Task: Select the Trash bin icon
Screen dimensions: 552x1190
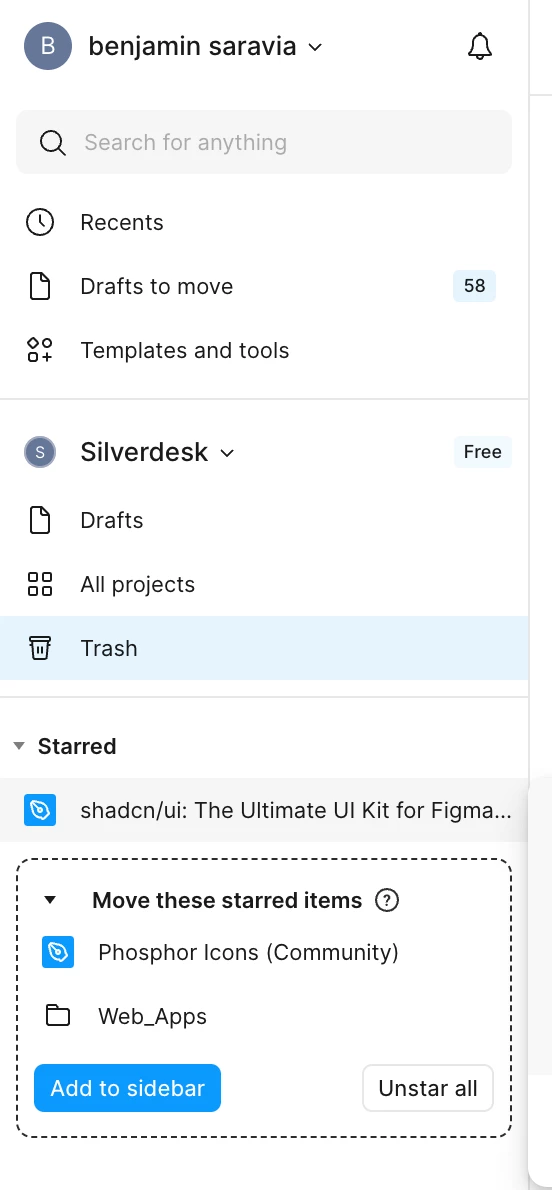Action: [x=39, y=648]
